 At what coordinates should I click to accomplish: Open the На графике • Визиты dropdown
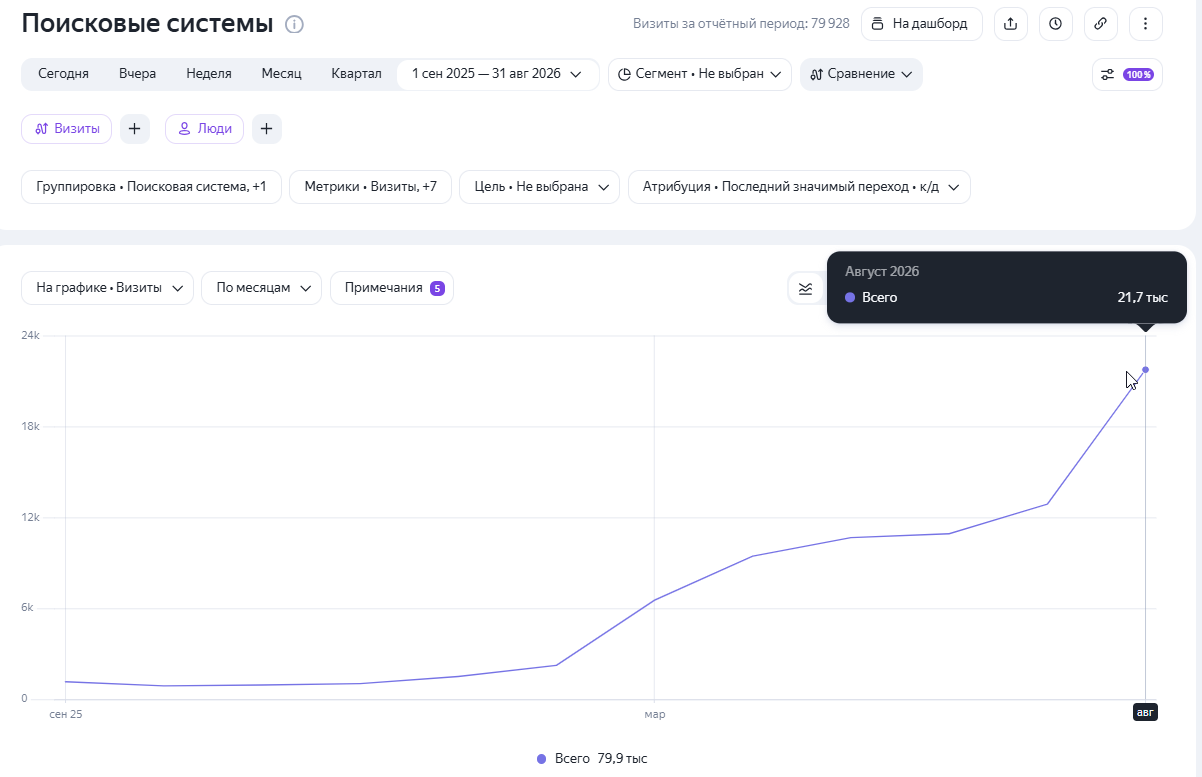coord(107,288)
